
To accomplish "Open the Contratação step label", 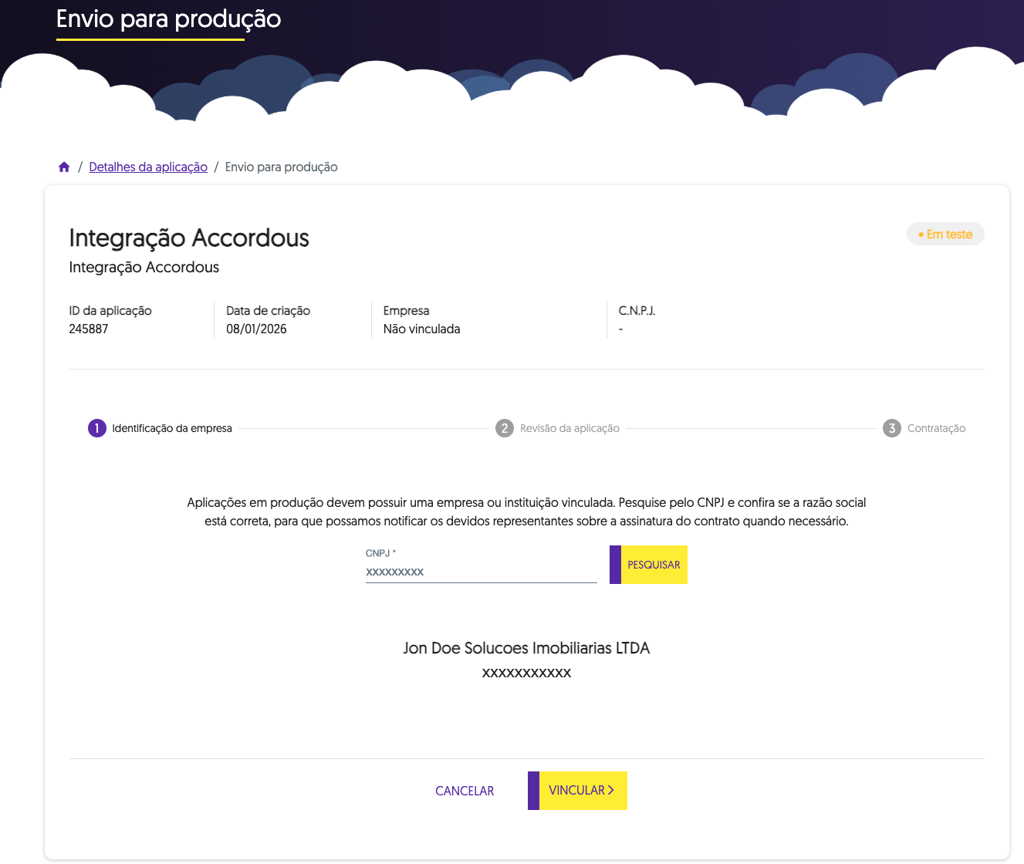I will tap(936, 428).
